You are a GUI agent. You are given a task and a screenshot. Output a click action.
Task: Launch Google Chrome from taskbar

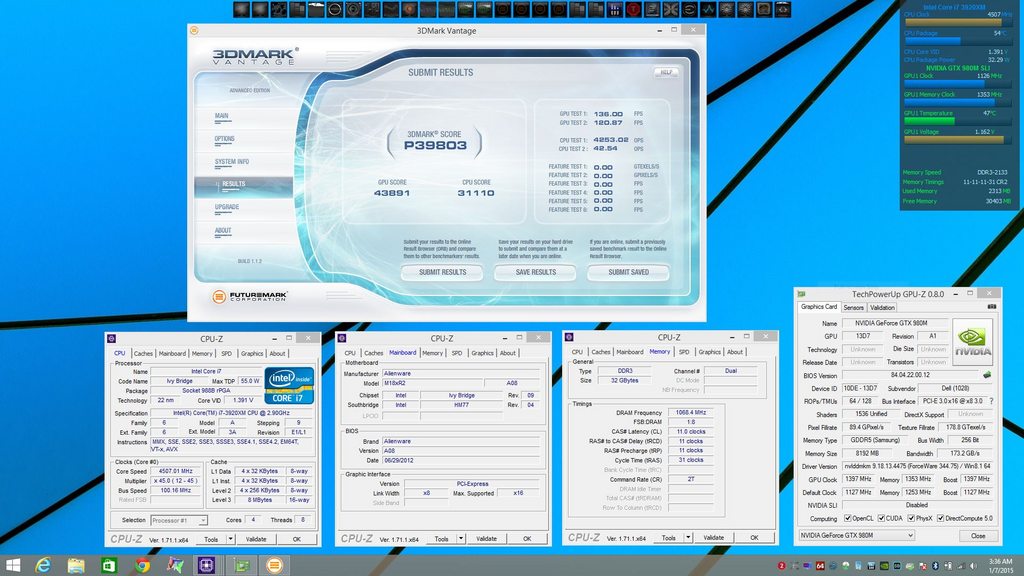(x=142, y=565)
